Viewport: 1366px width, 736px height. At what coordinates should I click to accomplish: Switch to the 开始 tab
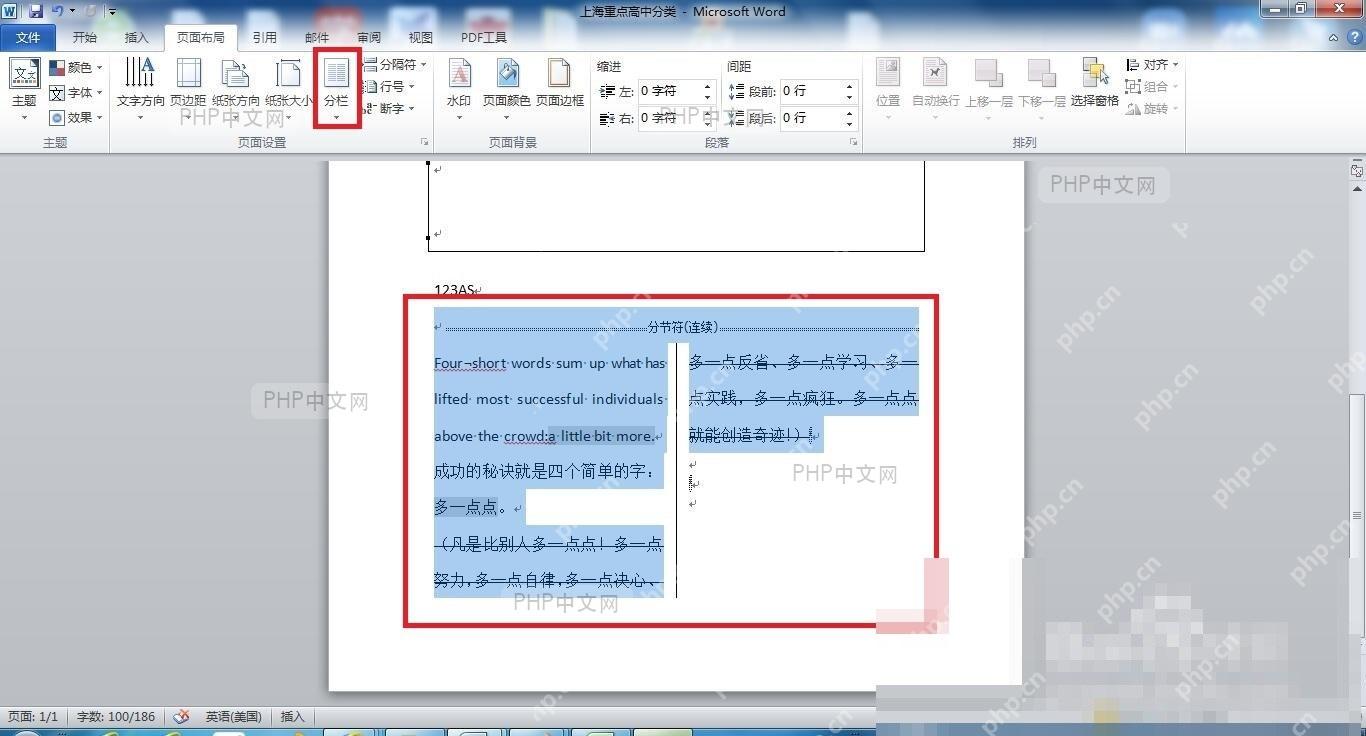[x=85, y=38]
